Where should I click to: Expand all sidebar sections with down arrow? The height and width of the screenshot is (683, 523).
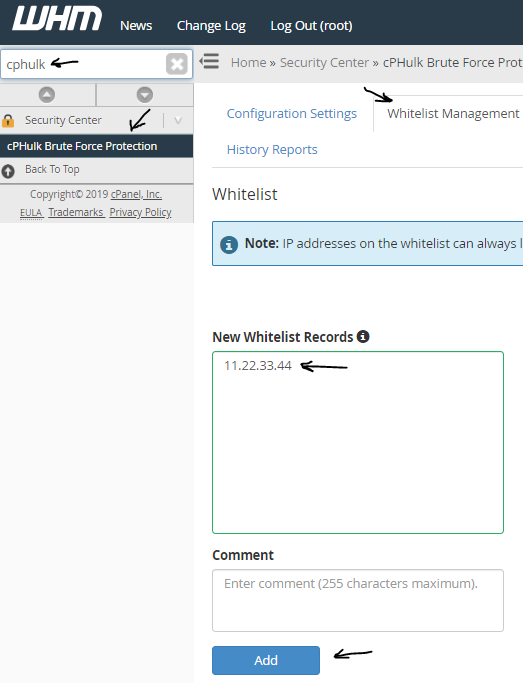pos(145,95)
